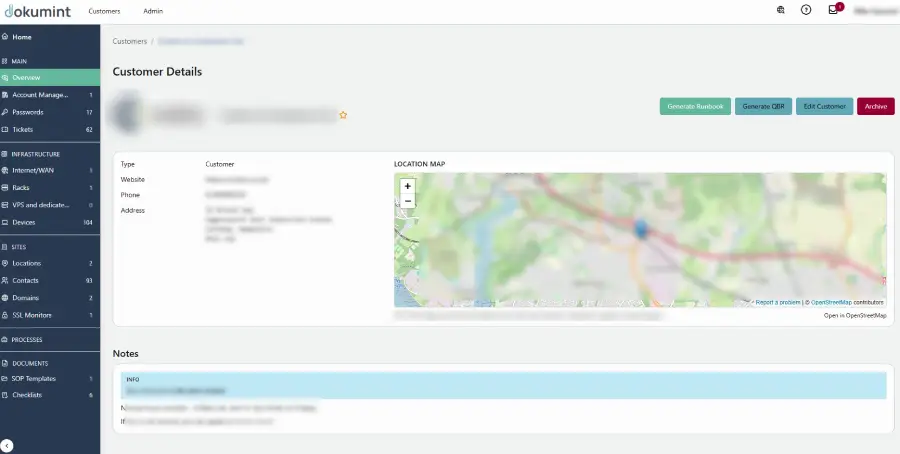This screenshot has height=454, width=900.
Task: Click the Racks server icon
Action: coord(5,188)
